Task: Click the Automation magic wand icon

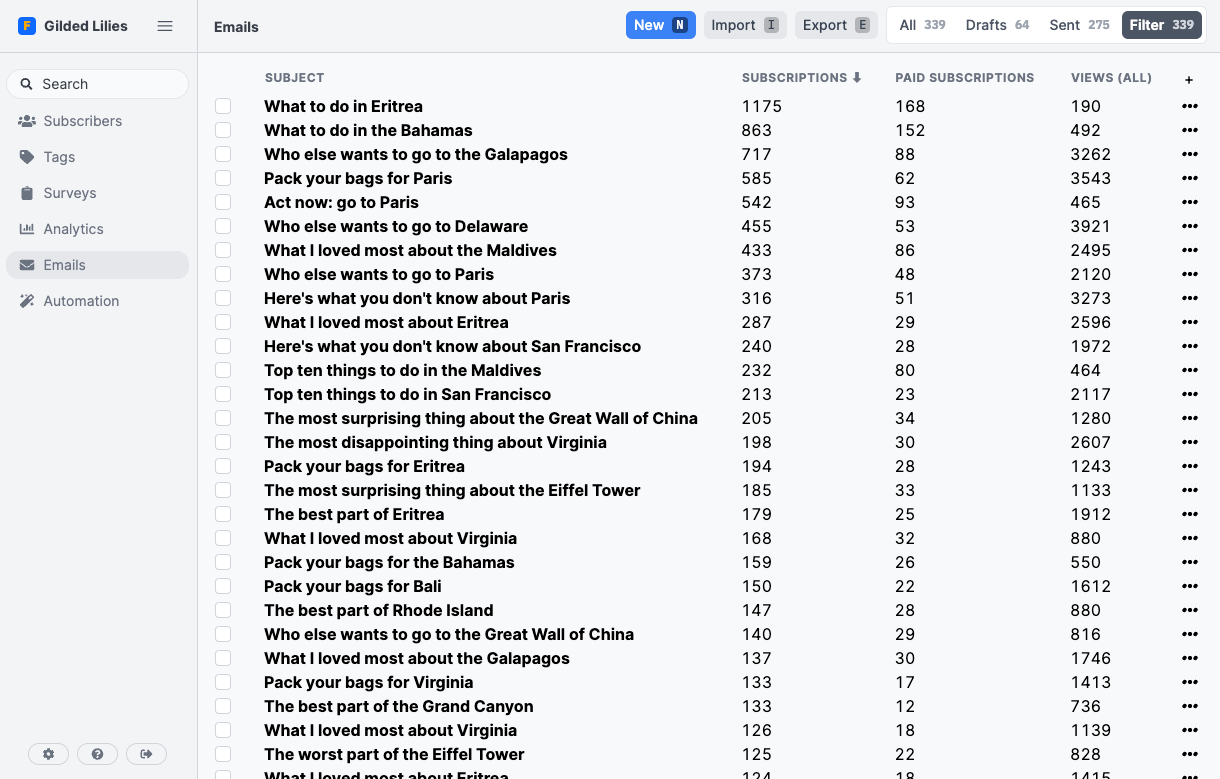Action: [x=27, y=301]
